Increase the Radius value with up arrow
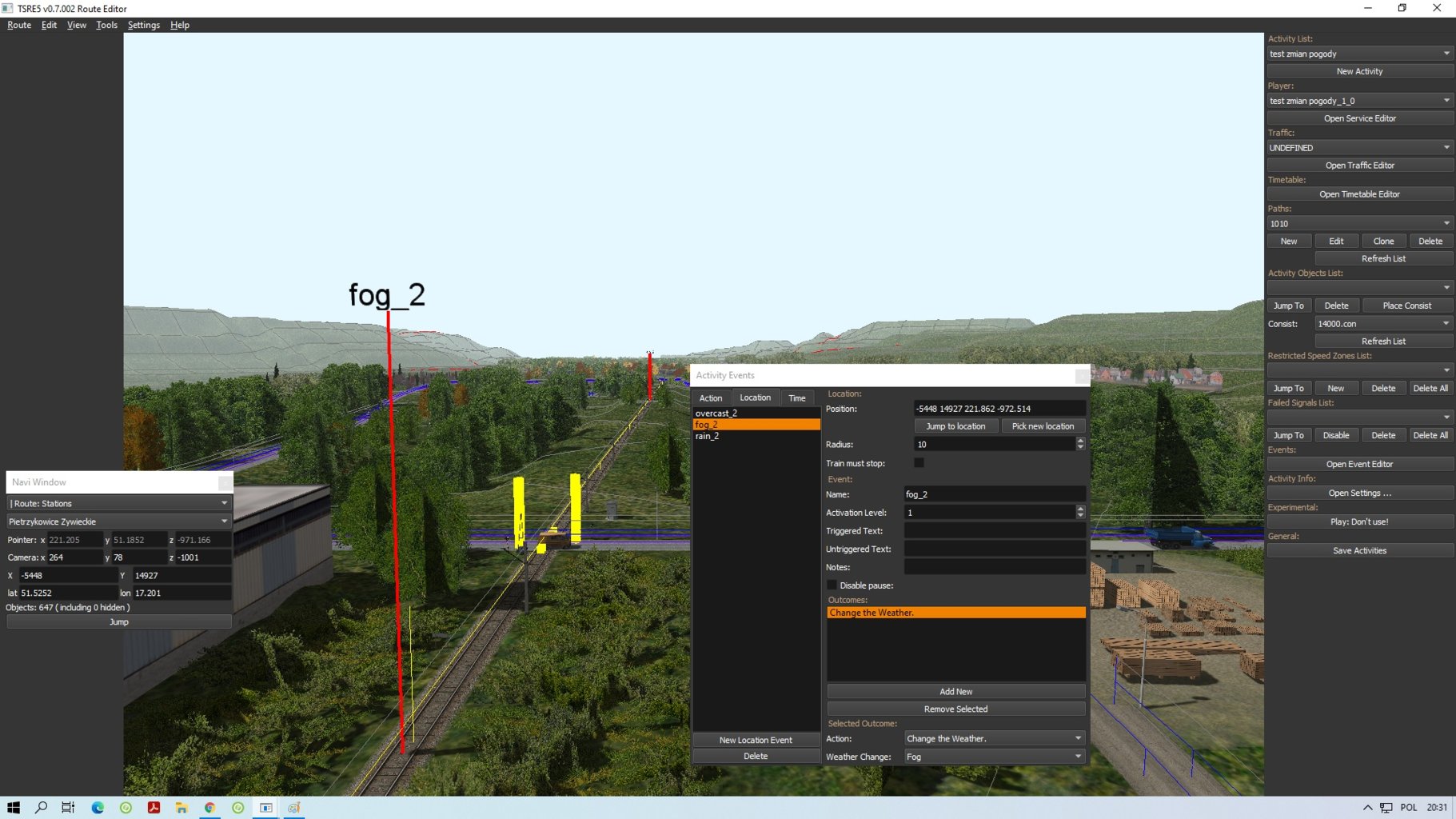The height and width of the screenshot is (819, 1456). point(1080,441)
